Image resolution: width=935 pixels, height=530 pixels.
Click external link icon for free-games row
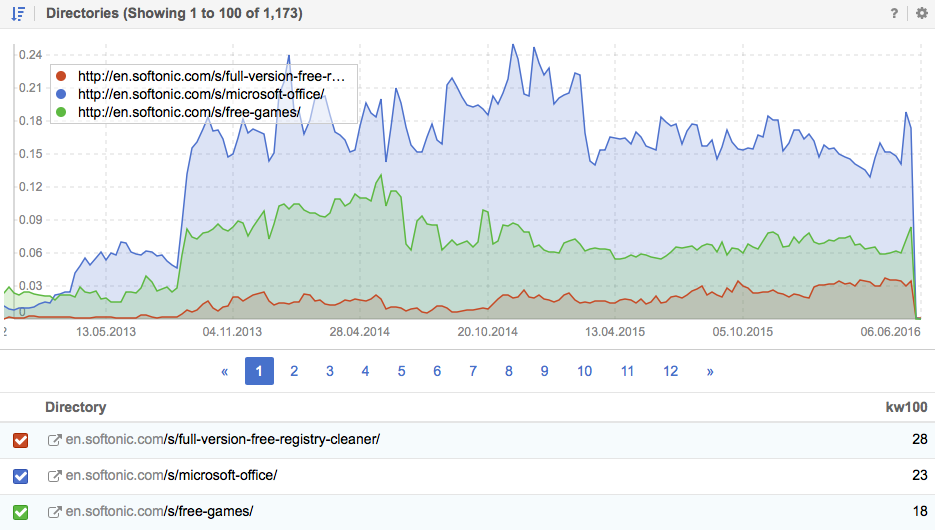[55, 511]
